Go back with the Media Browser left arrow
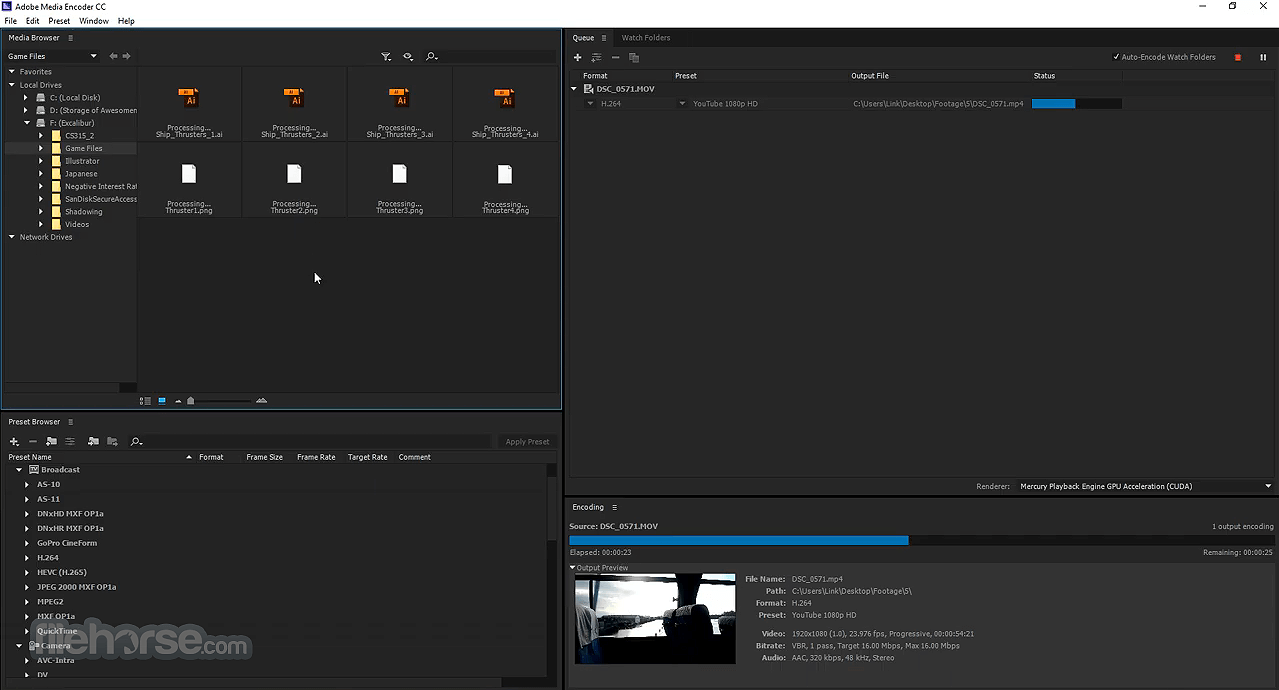This screenshot has width=1279, height=690. tap(113, 56)
